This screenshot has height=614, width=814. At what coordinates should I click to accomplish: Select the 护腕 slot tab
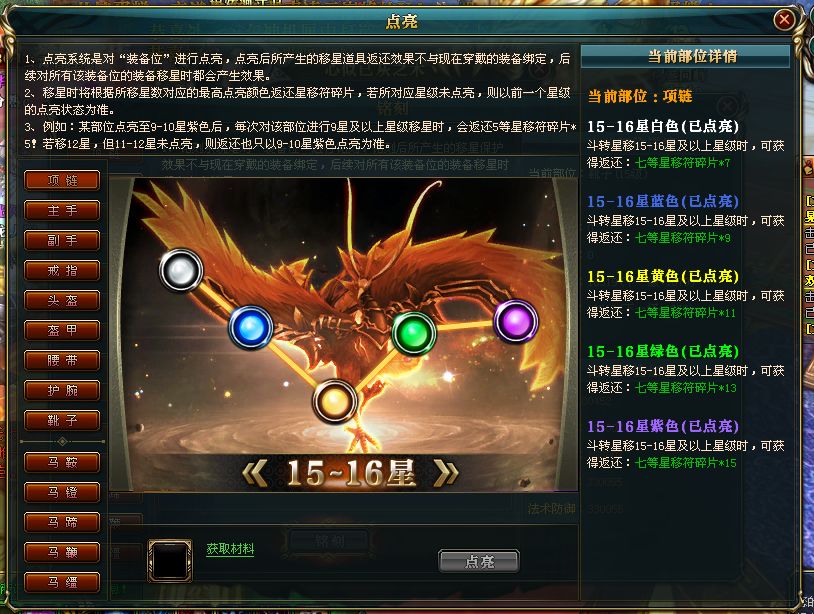point(62,390)
